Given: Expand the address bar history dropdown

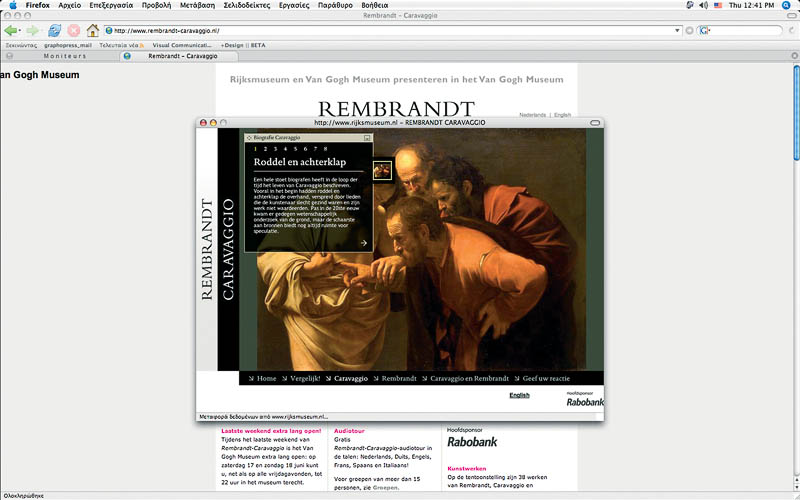Looking at the screenshot, I should (677, 31).
